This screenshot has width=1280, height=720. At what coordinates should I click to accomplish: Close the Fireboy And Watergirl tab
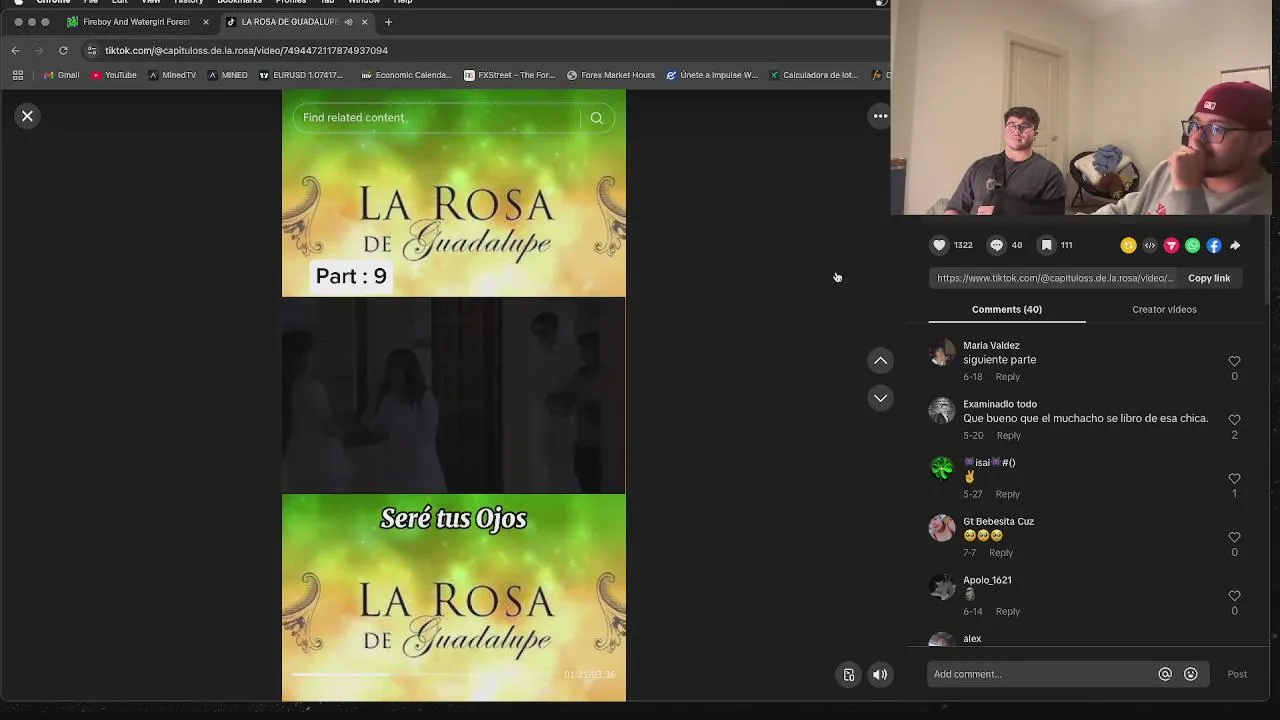click(206, 22)
